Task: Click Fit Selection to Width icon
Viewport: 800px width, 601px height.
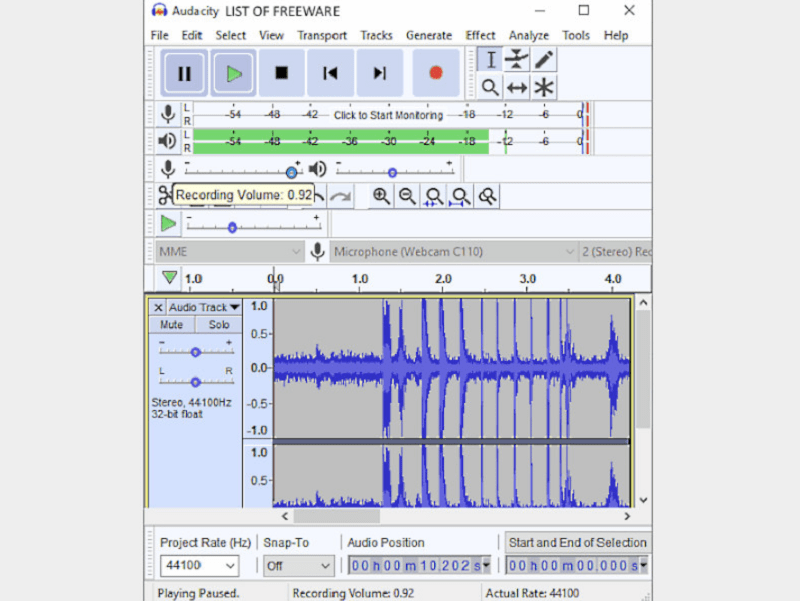Action: pyautogui.click(x=434, y=196)
